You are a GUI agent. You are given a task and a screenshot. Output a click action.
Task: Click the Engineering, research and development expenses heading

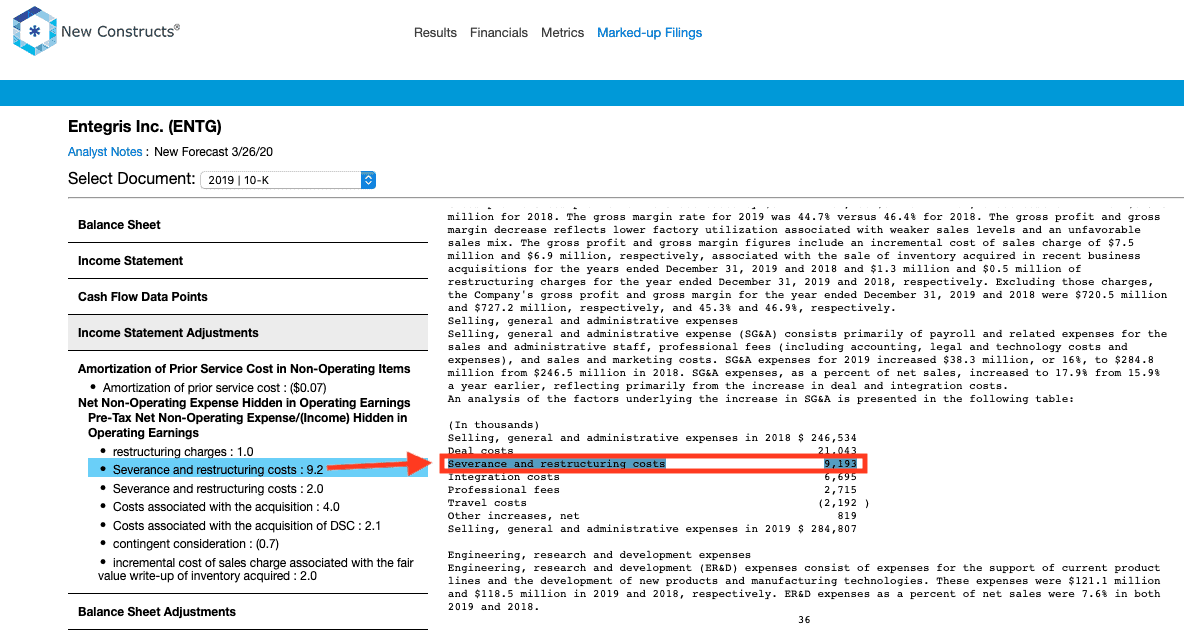coord(599,555)
